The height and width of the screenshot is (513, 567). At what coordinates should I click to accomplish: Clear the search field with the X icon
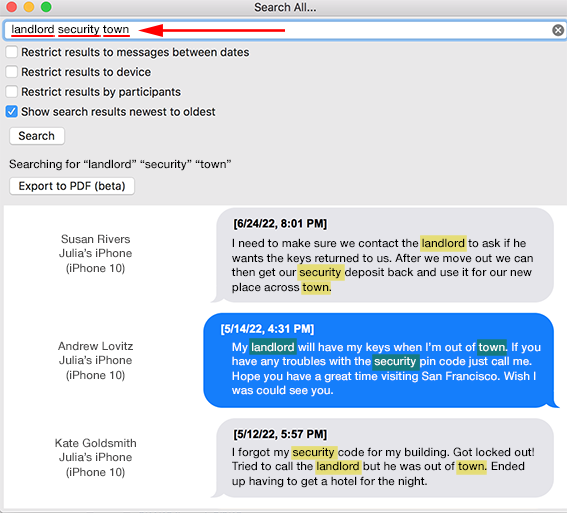(x=558, y=30)
